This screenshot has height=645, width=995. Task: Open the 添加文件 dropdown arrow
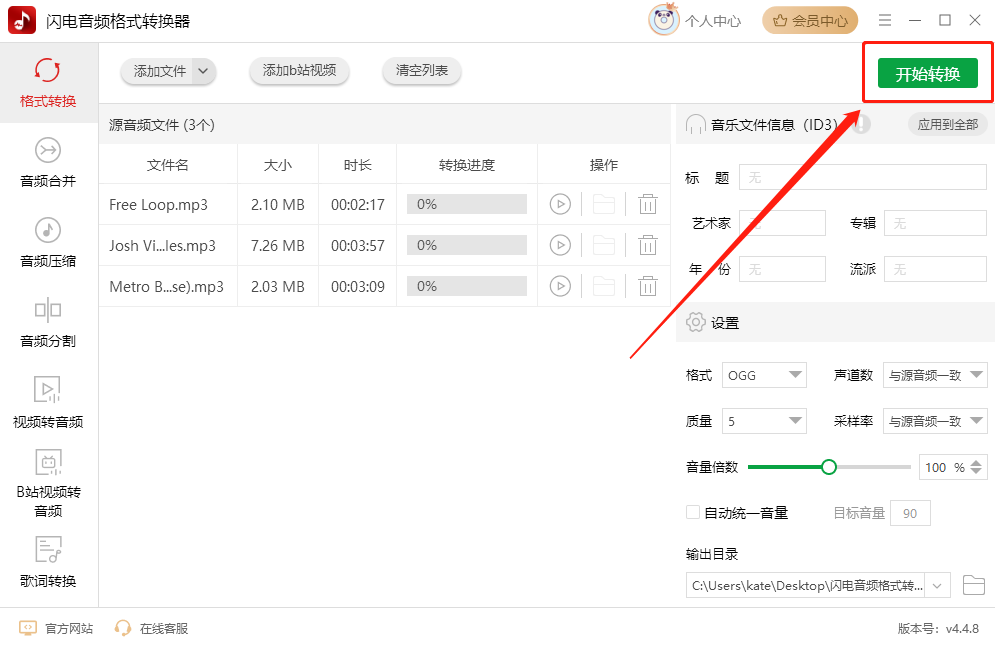pyautogui.click(x=203, y=71)
